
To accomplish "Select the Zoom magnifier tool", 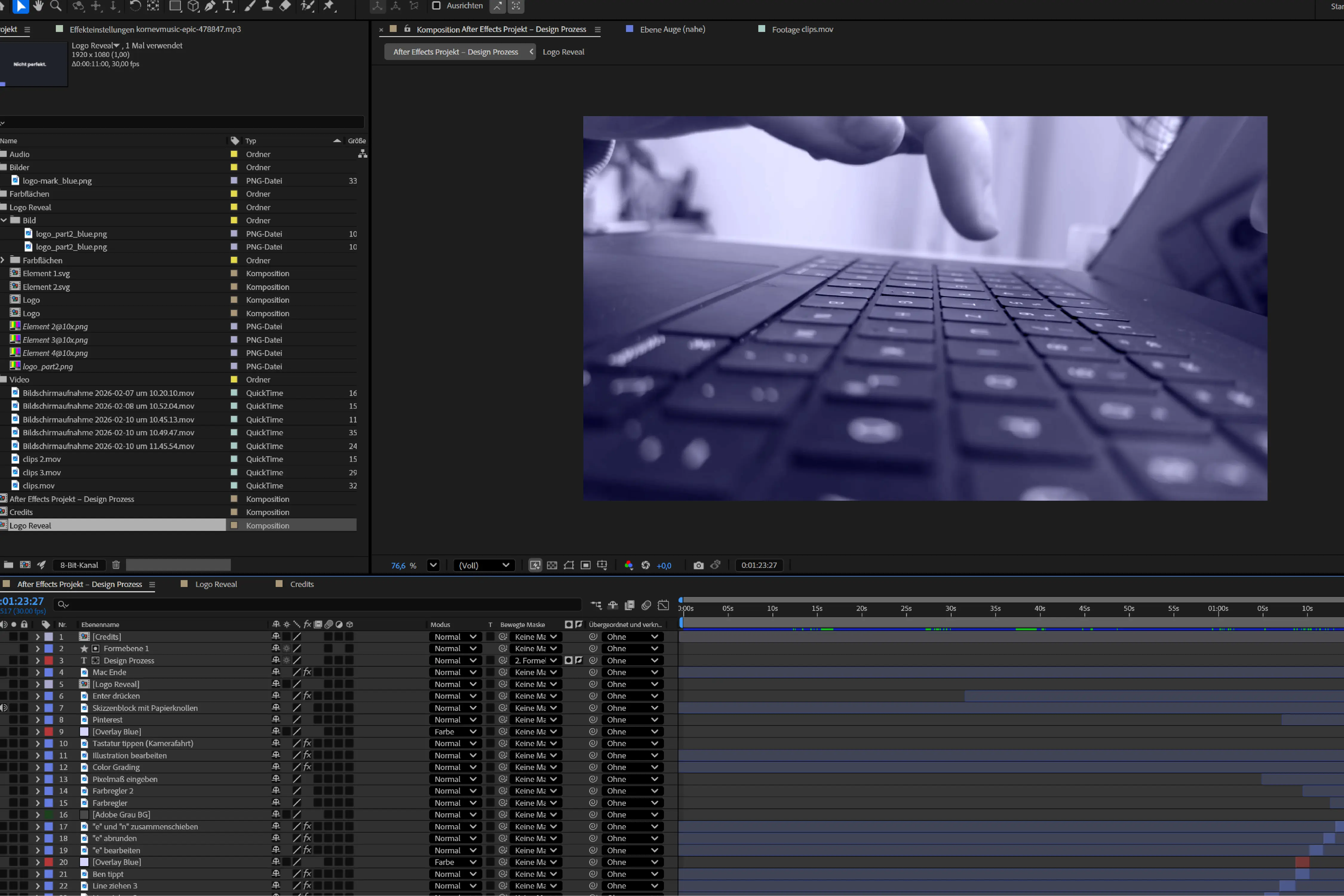I will (x=56, y=6).
